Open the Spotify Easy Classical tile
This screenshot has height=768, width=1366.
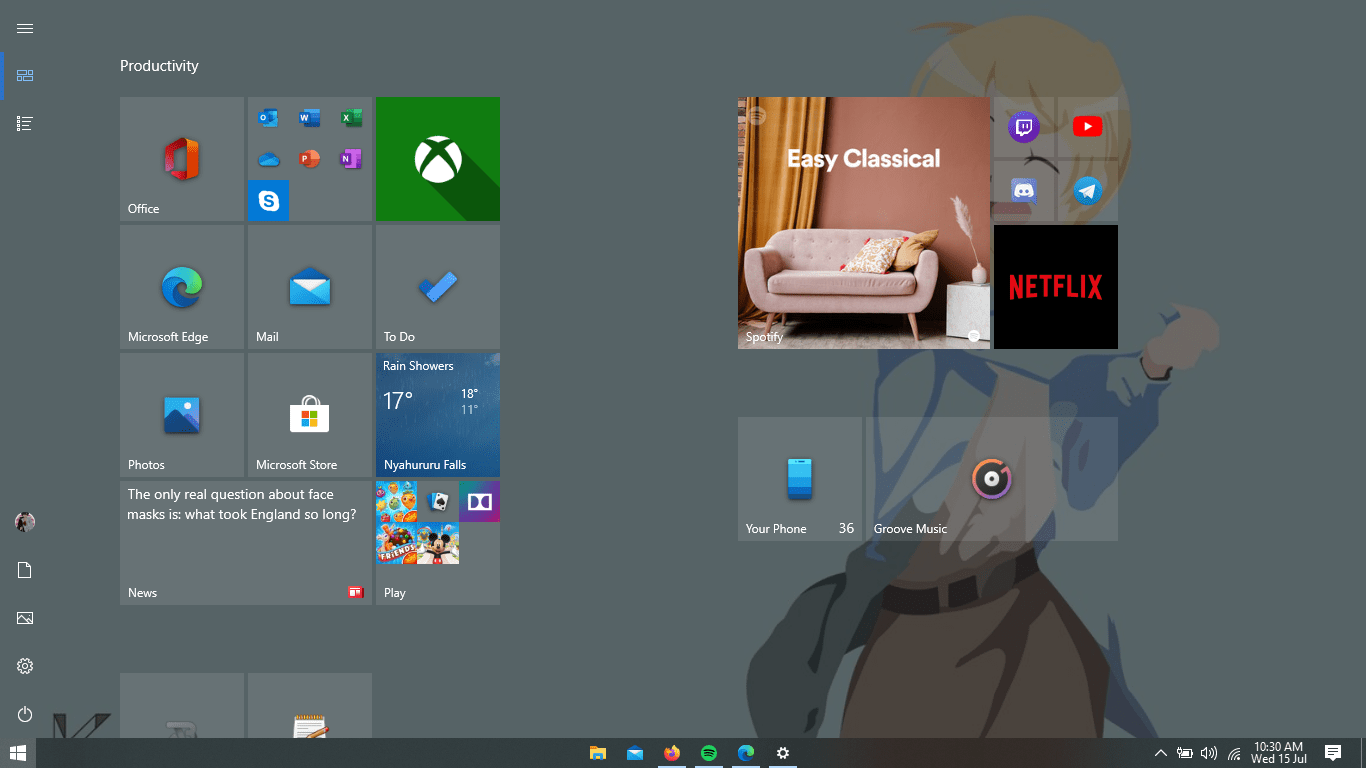coord(864,223)
